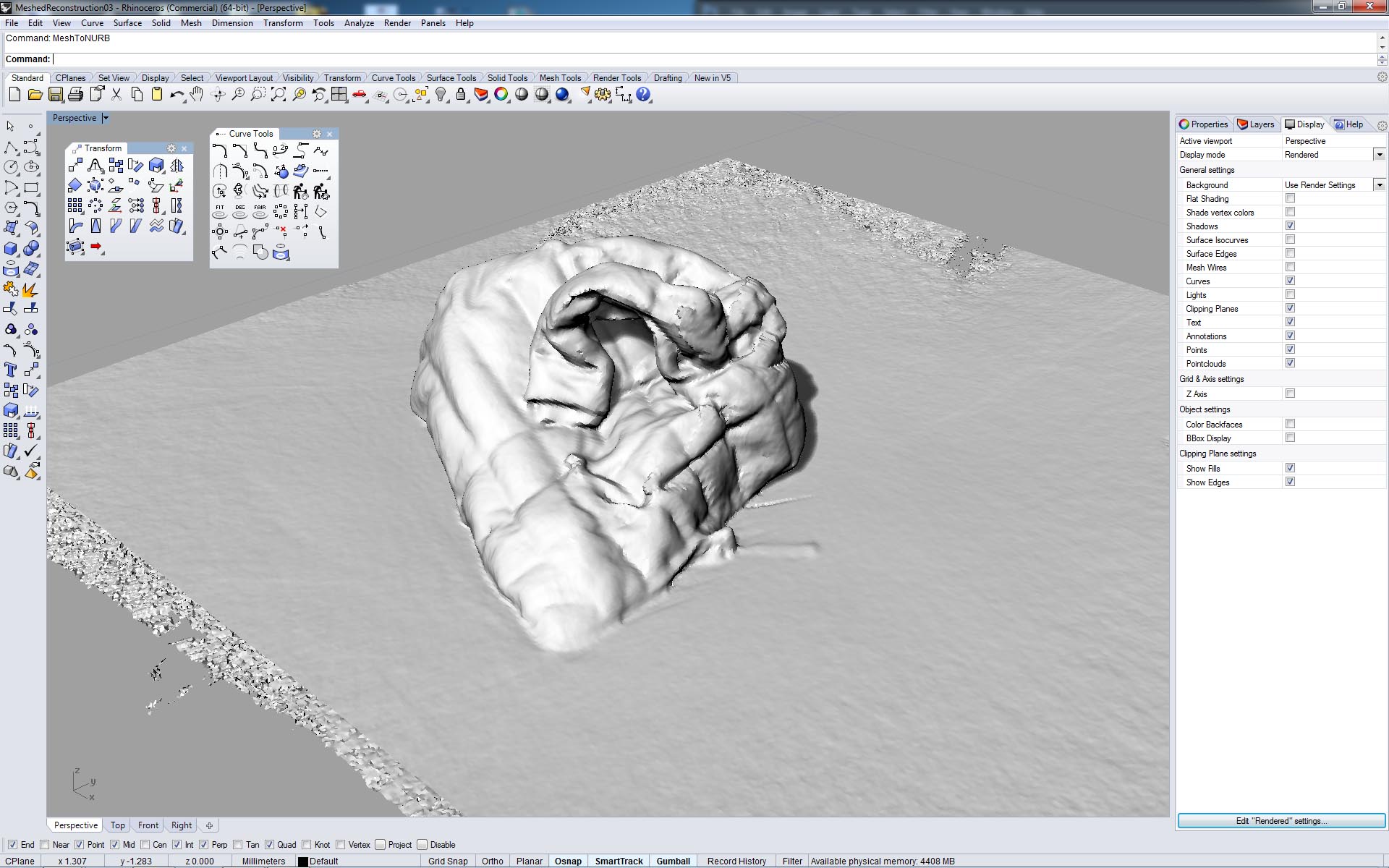Click Filter in the status bar

[792, 861]
